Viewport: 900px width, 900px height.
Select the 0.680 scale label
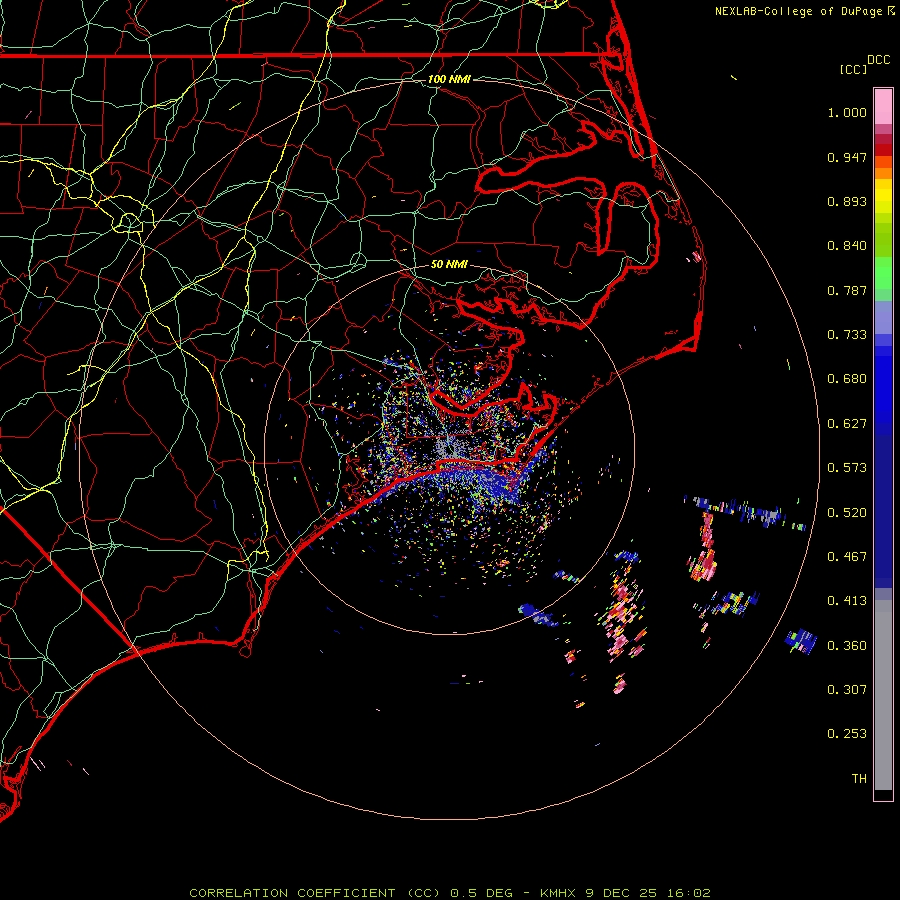847,379
